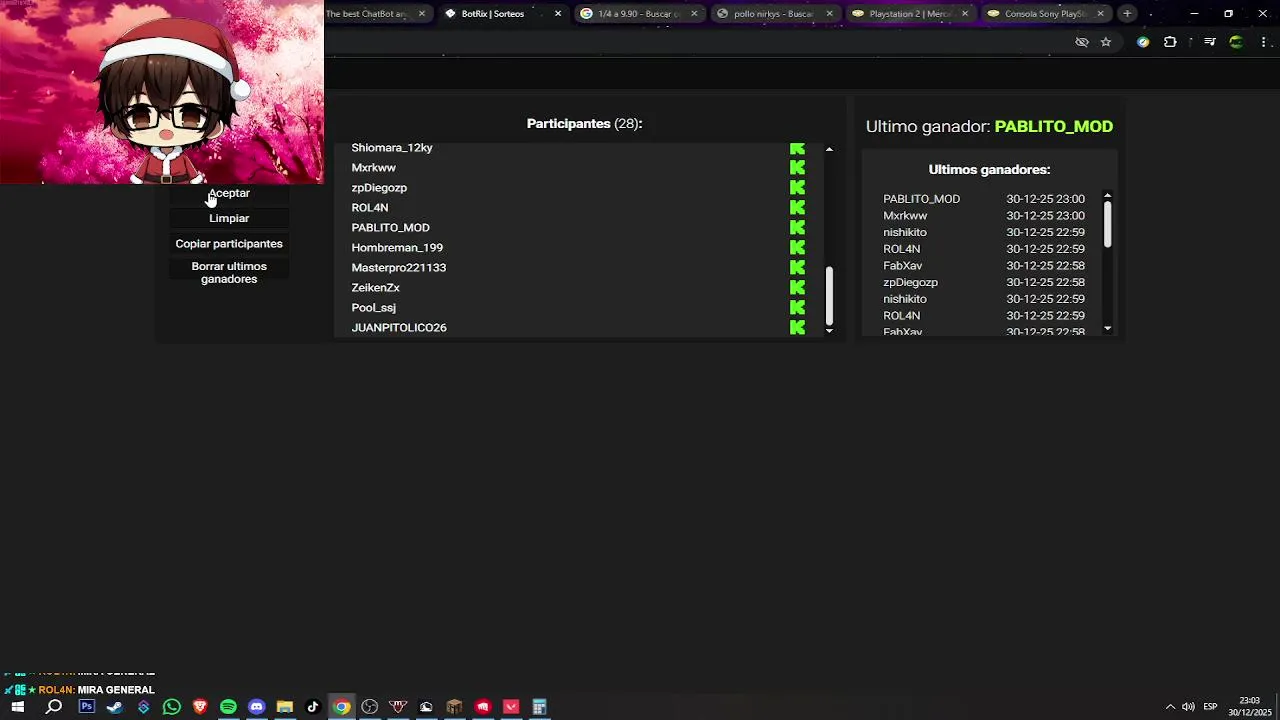This screenshot has height=720, width=1280.
Task: Open WhatsApp from taskbar
Action: coord(172,707)
